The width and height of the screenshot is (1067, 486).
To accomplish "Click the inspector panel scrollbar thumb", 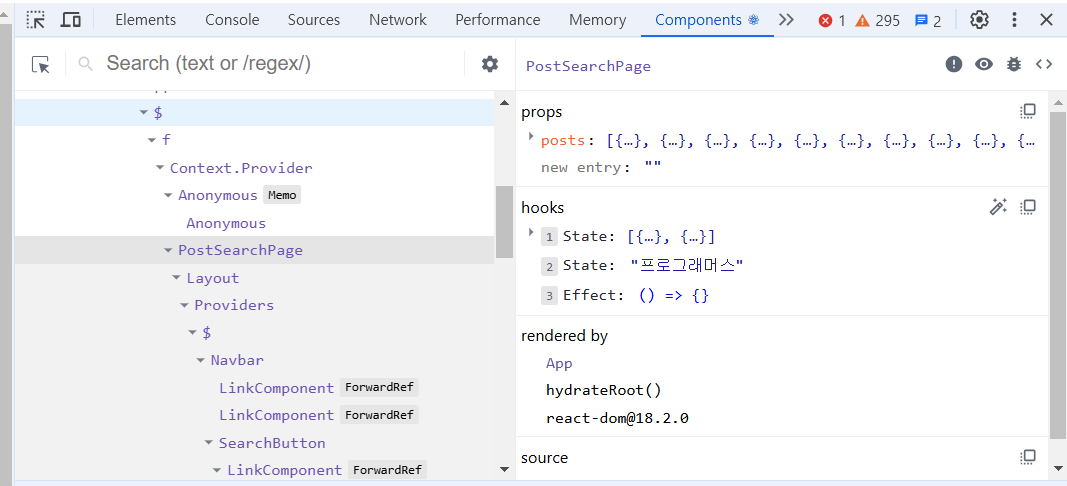I will 1058,276.
